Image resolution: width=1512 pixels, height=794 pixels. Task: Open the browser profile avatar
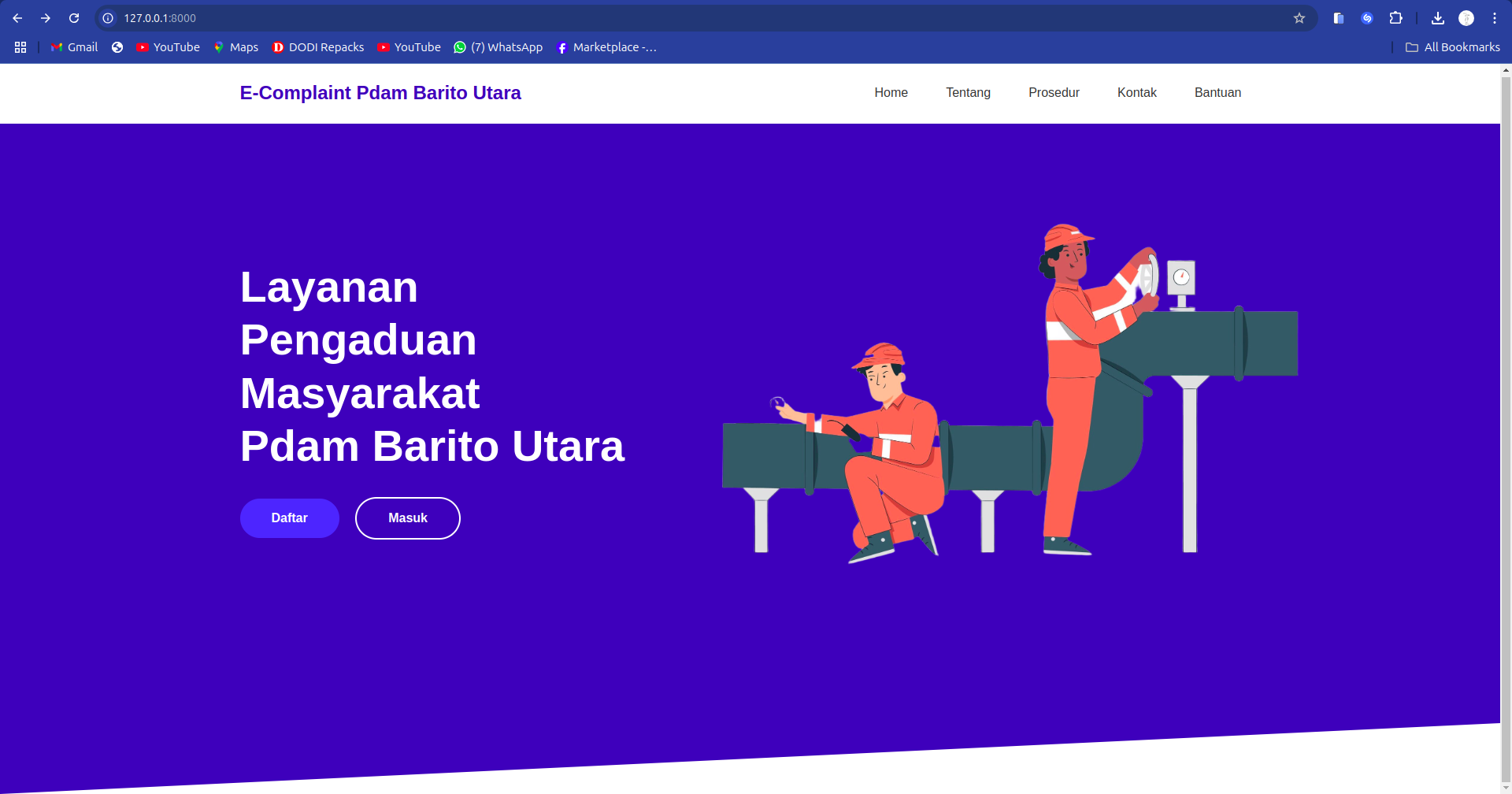tap(1466, 17)
